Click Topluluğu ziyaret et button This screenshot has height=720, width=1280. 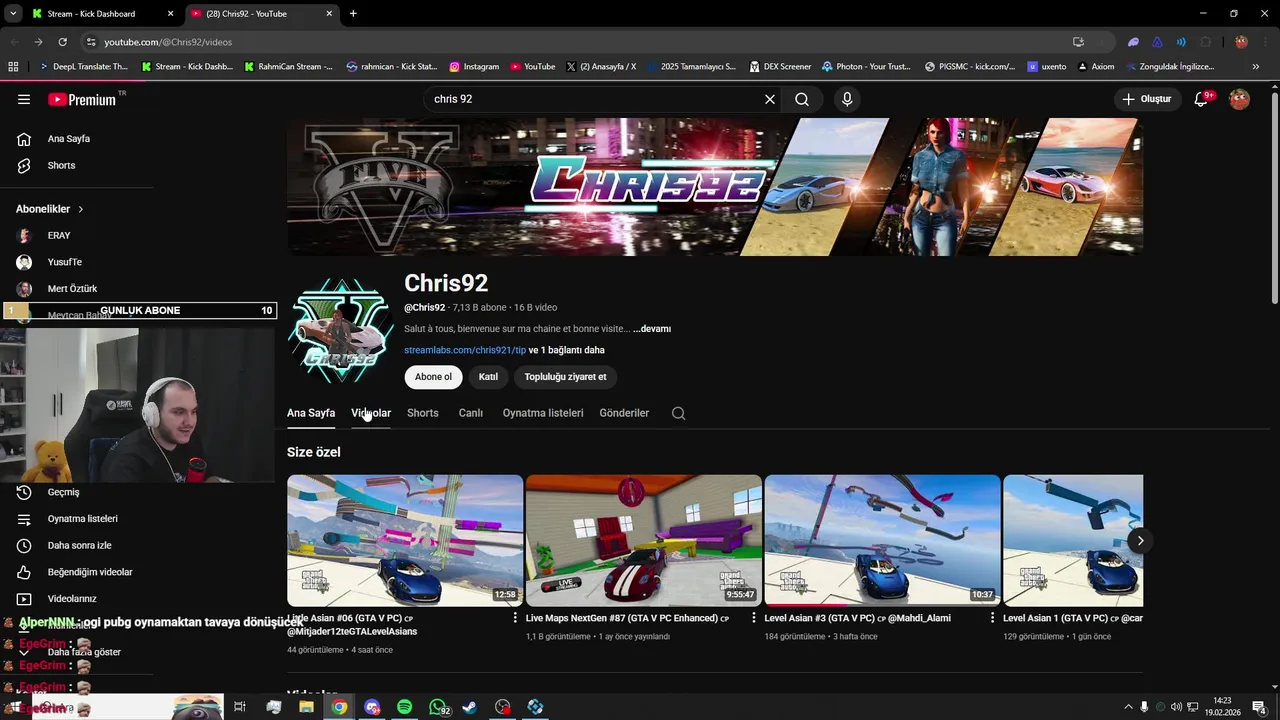(565, 377)
